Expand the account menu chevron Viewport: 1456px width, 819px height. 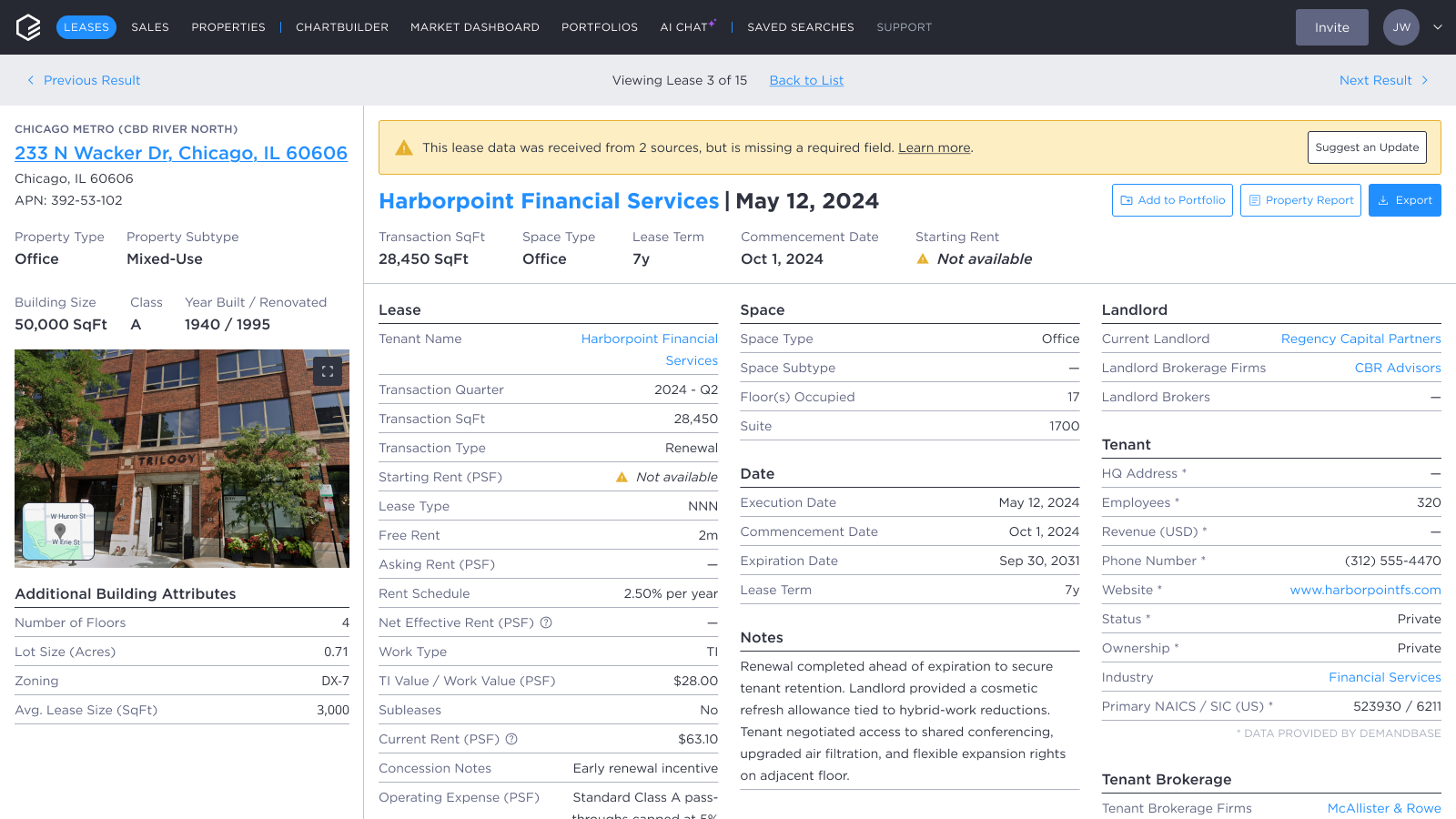[x=1438, y=27]
